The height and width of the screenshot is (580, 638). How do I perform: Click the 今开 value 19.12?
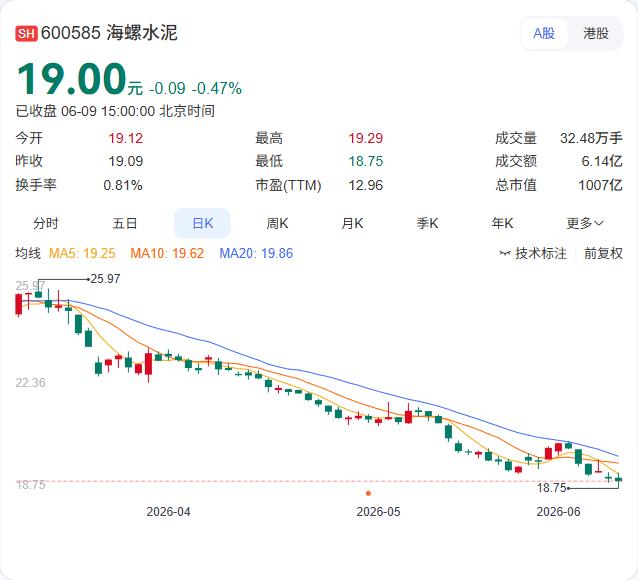pyautogui.click(x=125, y=138)
